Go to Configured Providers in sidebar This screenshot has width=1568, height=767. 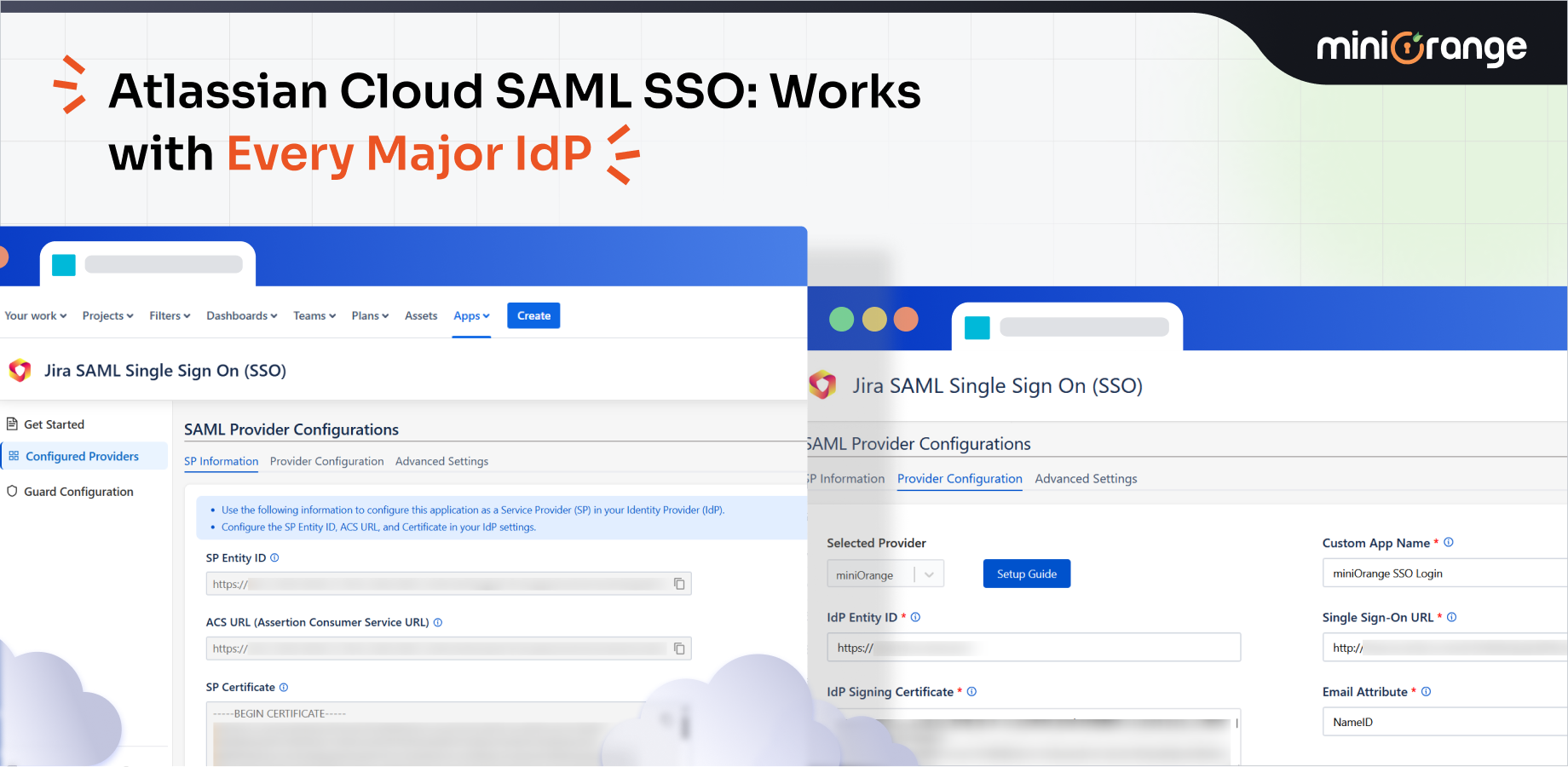82,457
